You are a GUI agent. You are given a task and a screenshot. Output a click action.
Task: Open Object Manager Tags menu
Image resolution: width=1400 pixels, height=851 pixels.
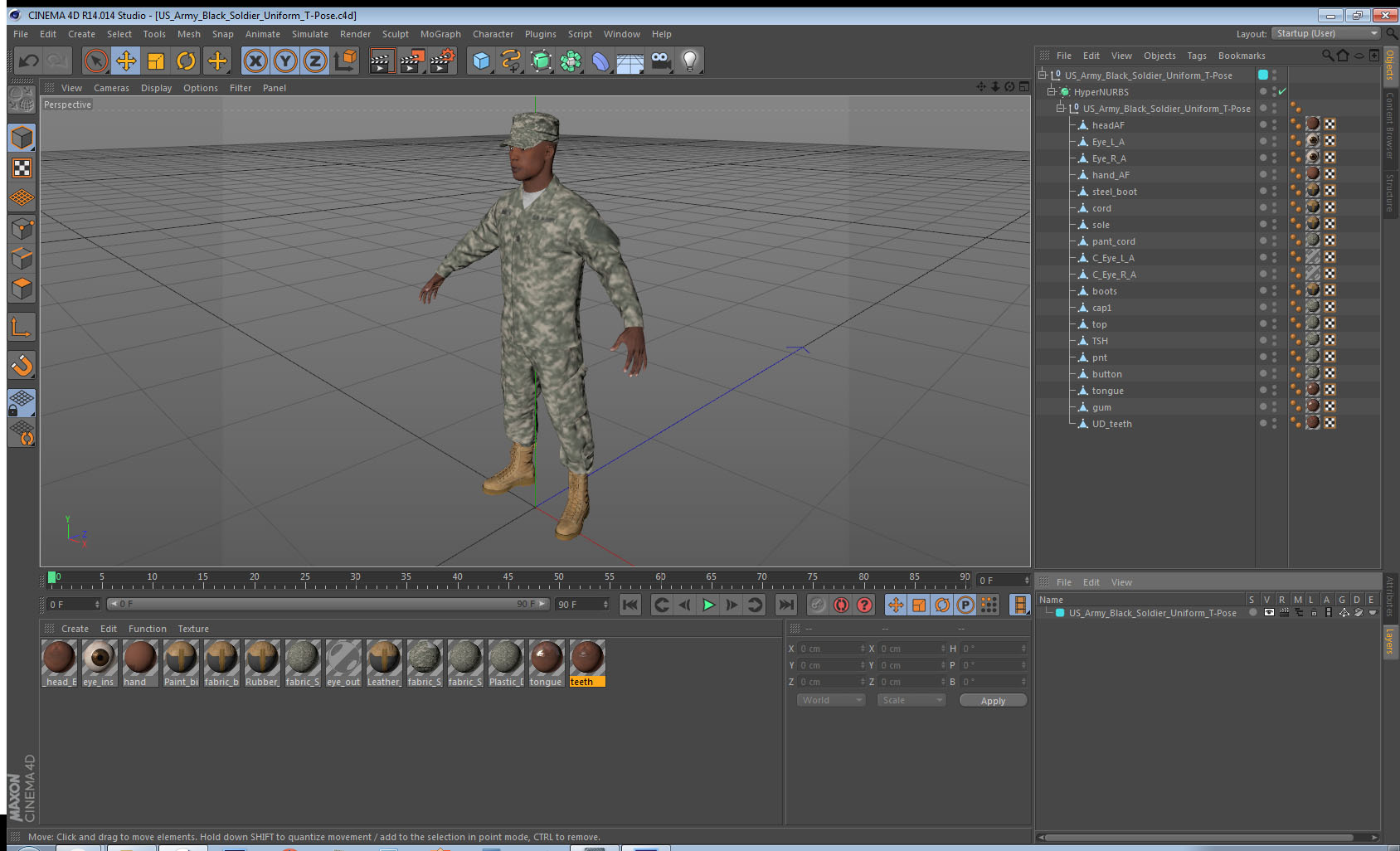[x=1197, y=56]
